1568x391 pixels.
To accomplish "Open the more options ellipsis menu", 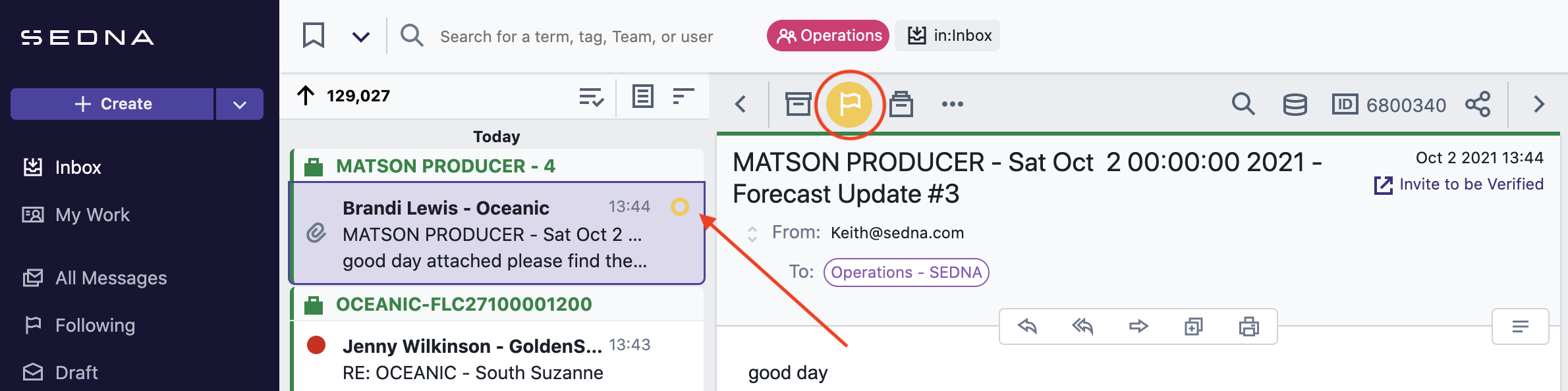I will (952, 104).
